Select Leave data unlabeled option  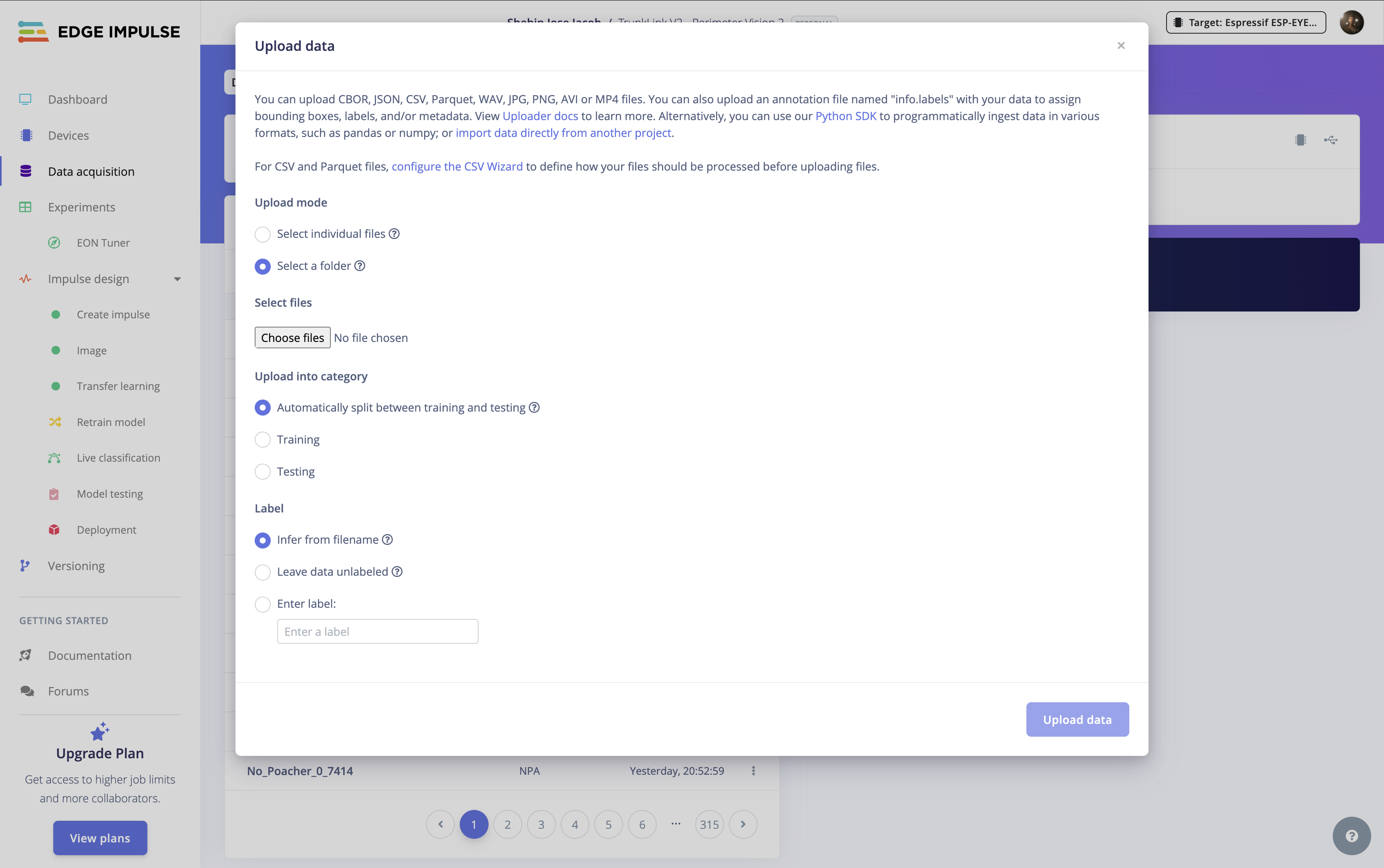point(262,572)
